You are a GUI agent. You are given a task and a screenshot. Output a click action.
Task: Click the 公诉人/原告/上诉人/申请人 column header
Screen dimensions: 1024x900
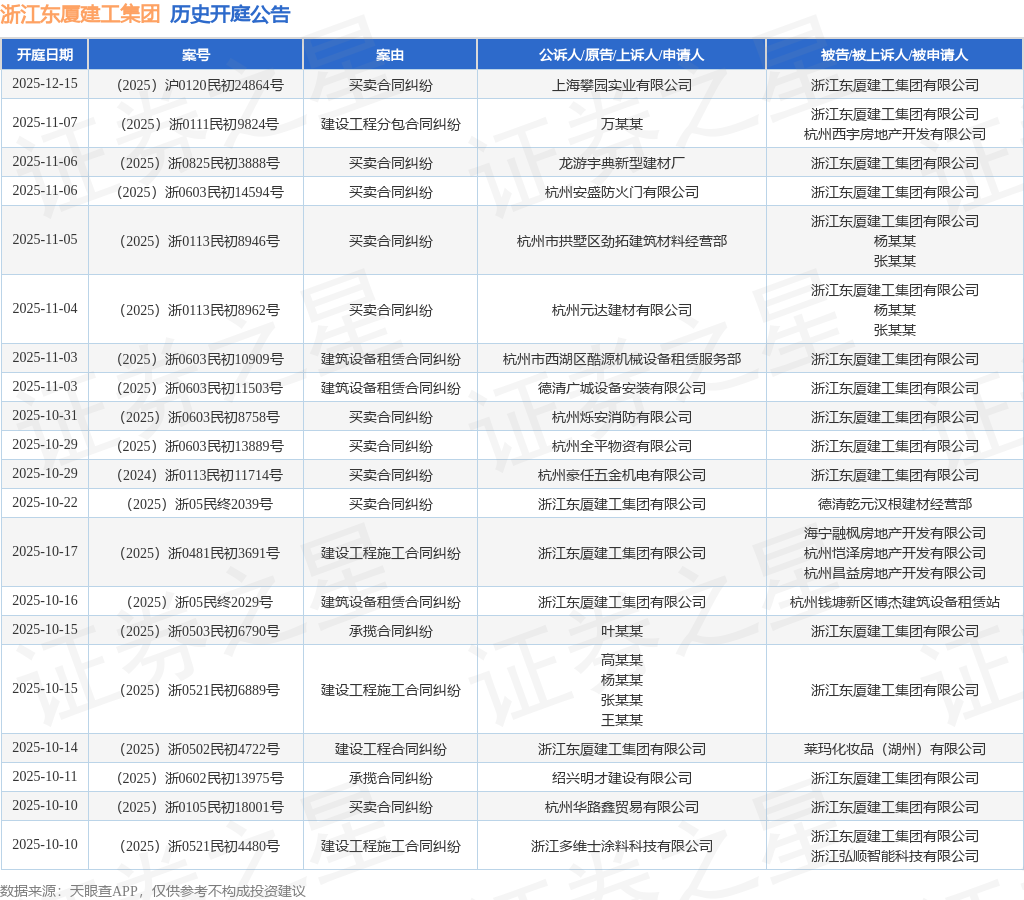tap(621, 55)
